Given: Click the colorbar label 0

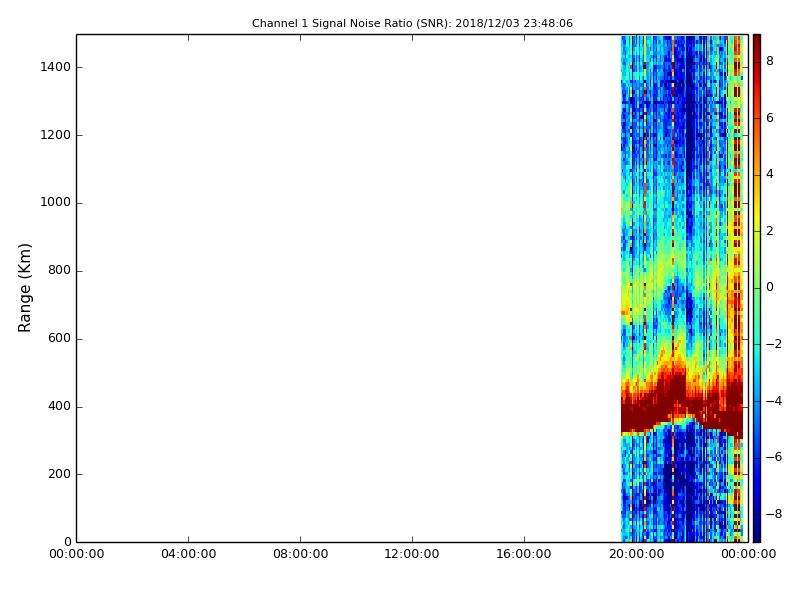Looking at the screenshot, I should 770,287.
